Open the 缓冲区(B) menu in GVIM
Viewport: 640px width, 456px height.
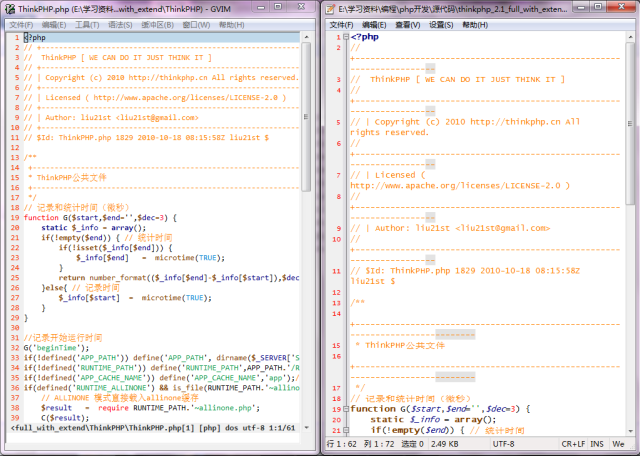pos(157,24)
